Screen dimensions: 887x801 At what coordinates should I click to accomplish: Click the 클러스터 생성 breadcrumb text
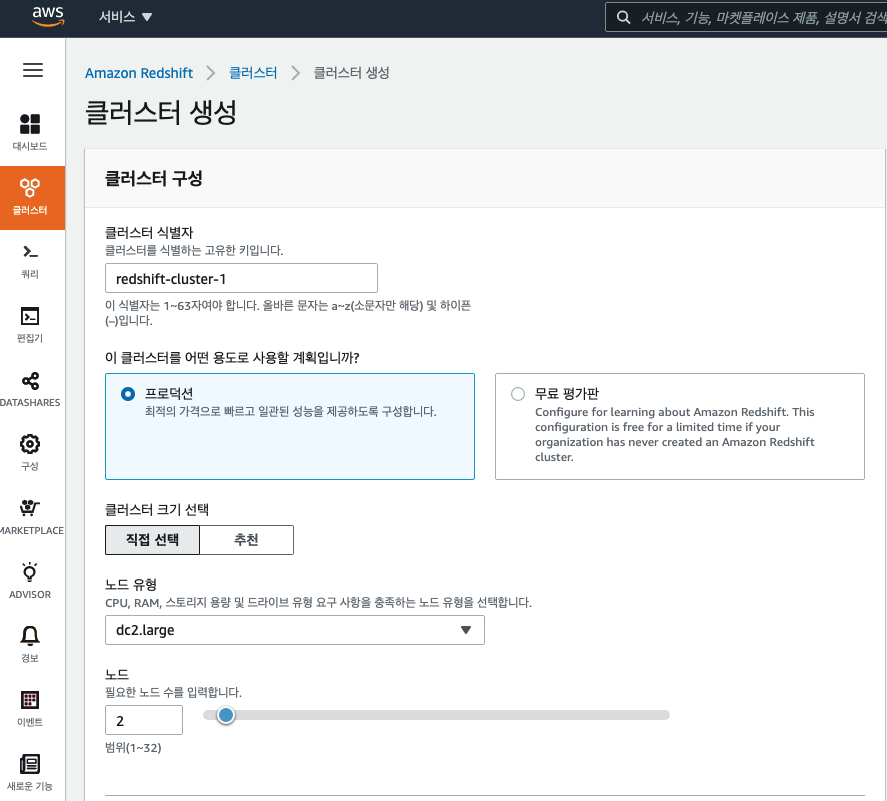351,73
